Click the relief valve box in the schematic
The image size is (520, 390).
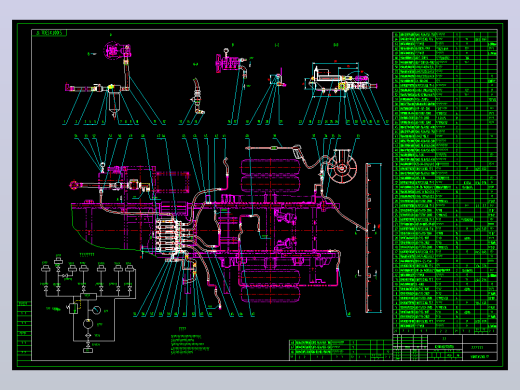point(73,308)
